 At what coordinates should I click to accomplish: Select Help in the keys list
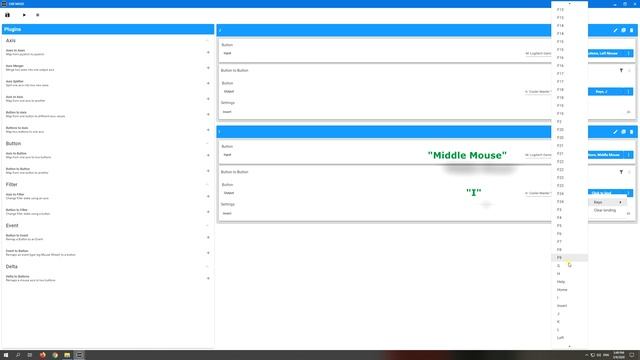pyautogui.click(x=569, y=282)
